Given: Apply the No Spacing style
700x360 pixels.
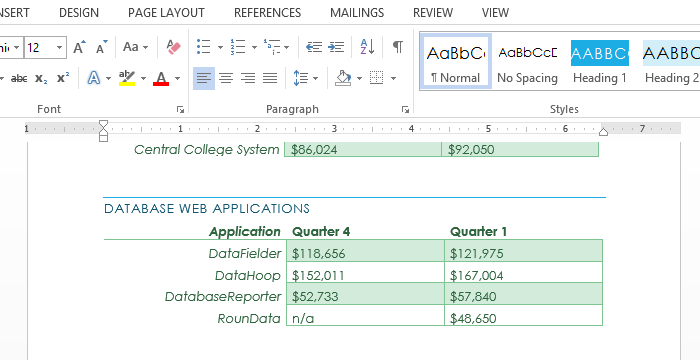Looking at the screenshot, I should (527, 61).
